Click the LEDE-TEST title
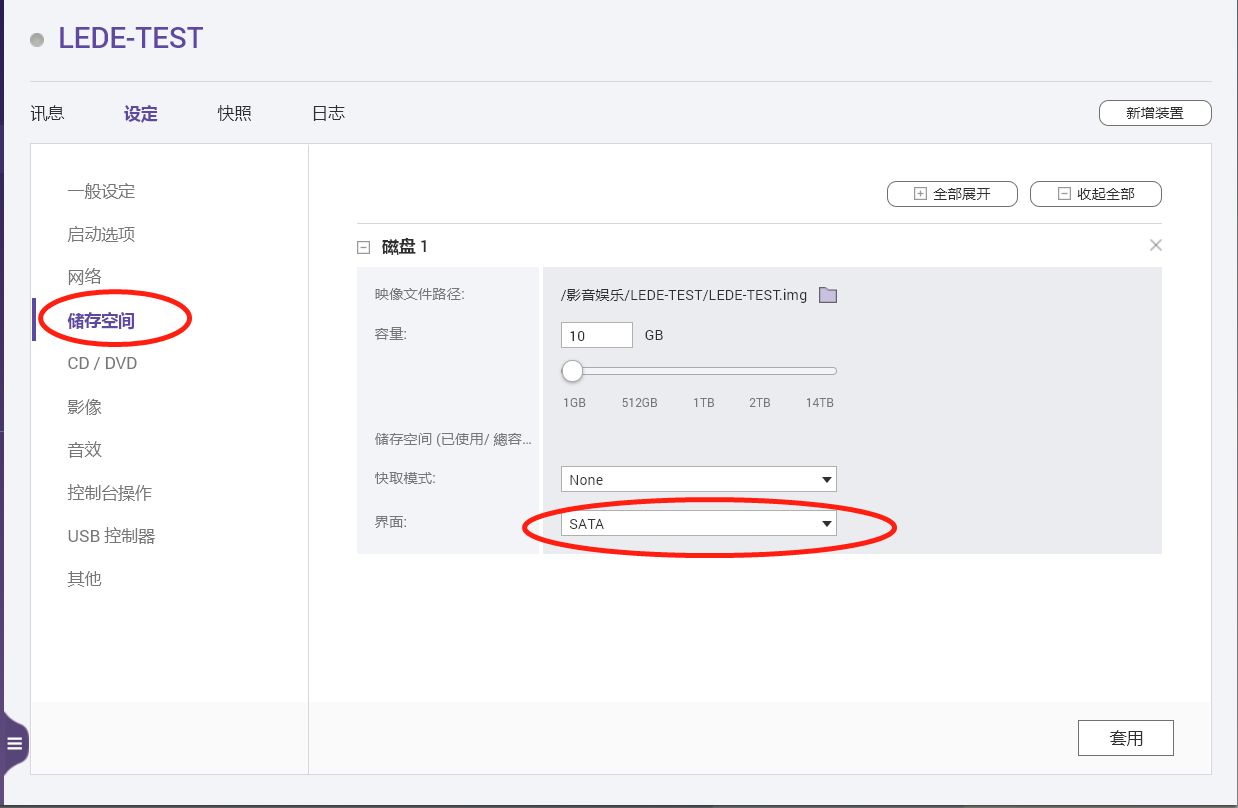This screenshot has width=1238, height=808. (x=131, y=39)
